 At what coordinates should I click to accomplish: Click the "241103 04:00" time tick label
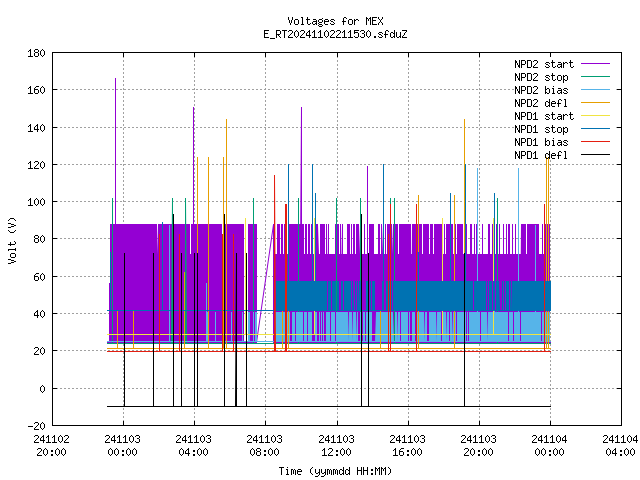pos(193,446)
